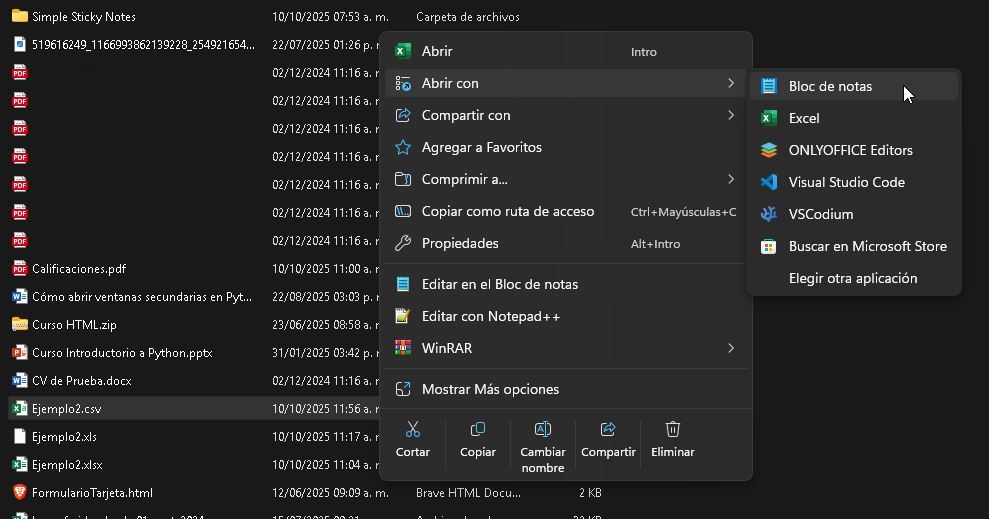
Task: Click the VSCodium icon
Action: point(769,214)
